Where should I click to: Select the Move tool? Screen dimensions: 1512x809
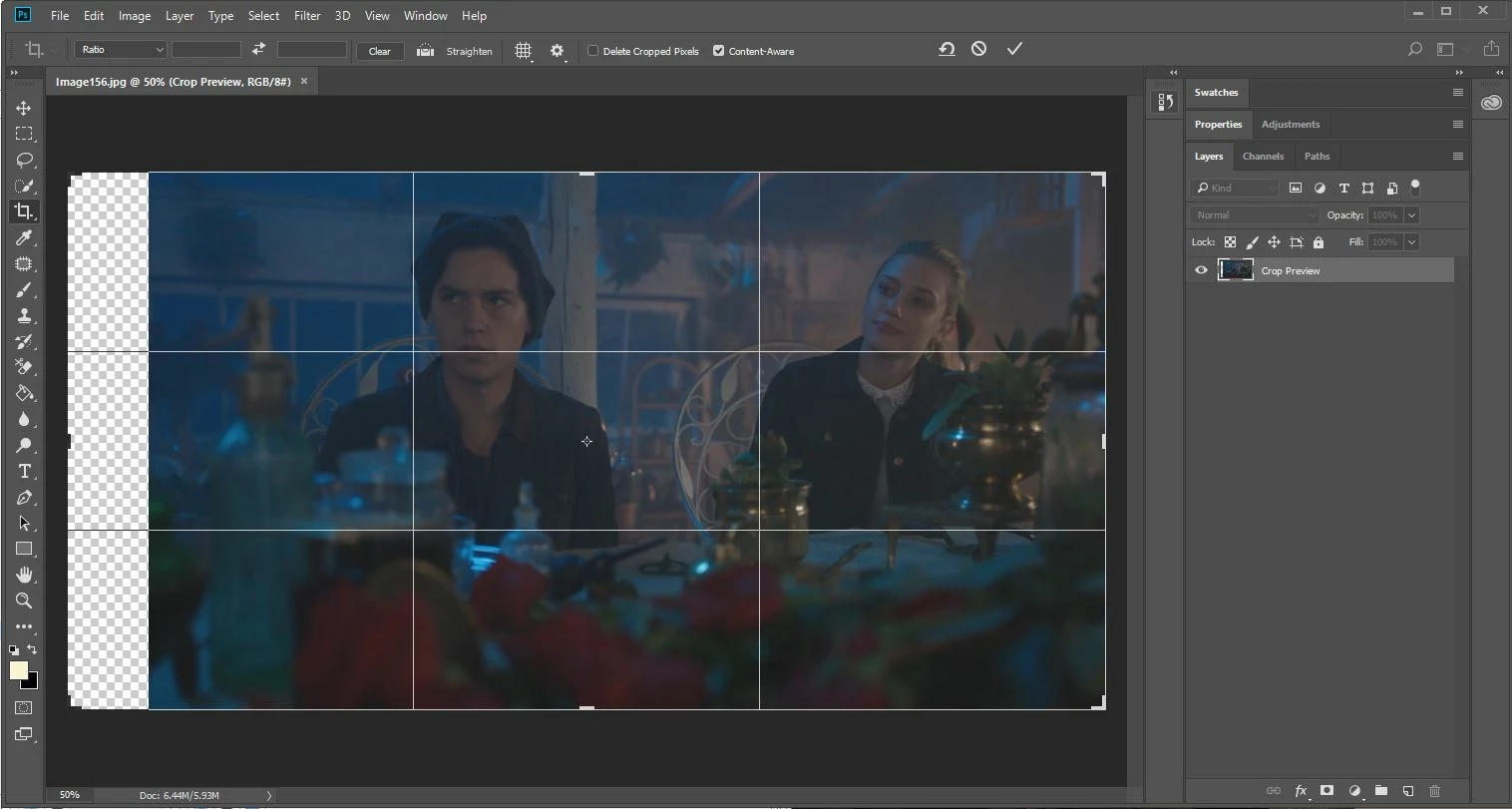(24, 108)
